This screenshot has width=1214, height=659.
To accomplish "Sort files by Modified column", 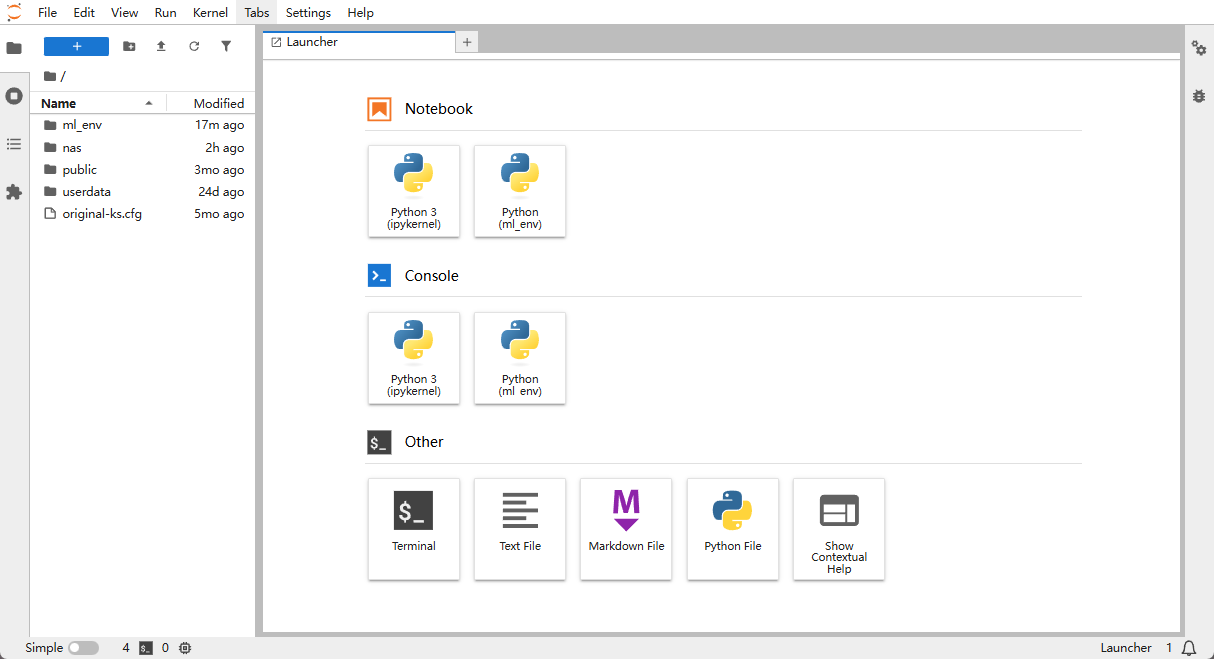I will (211, 103).
